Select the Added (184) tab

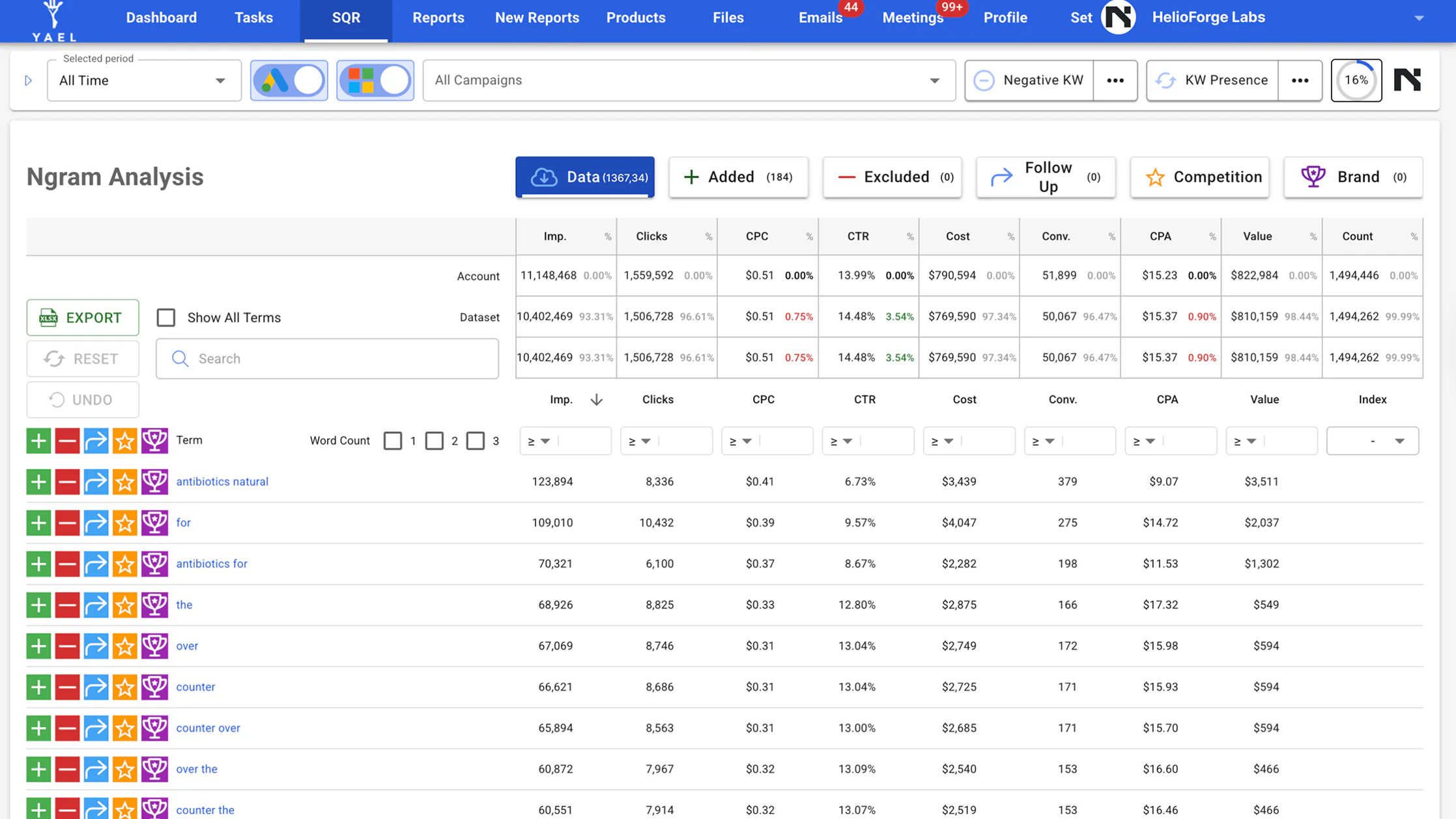coord(738,177)
